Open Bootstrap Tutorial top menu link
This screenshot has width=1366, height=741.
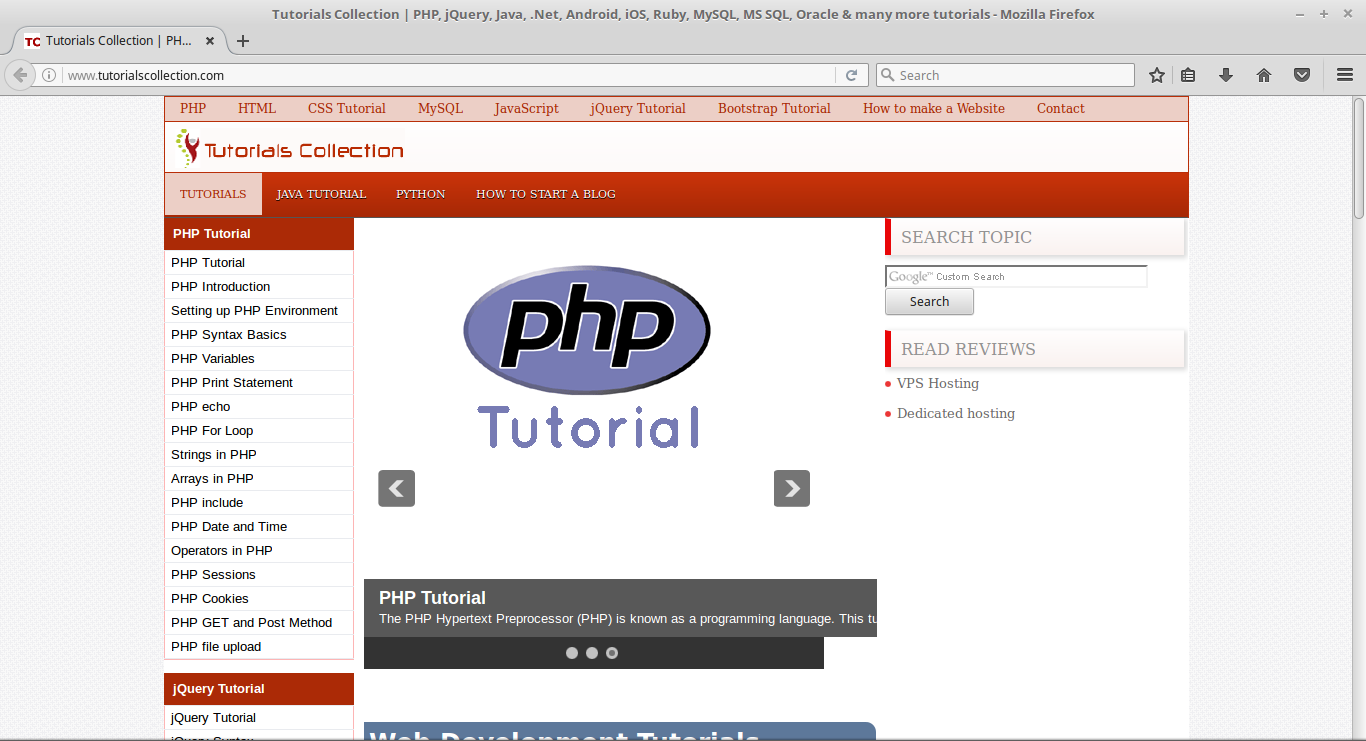[774, 109]
